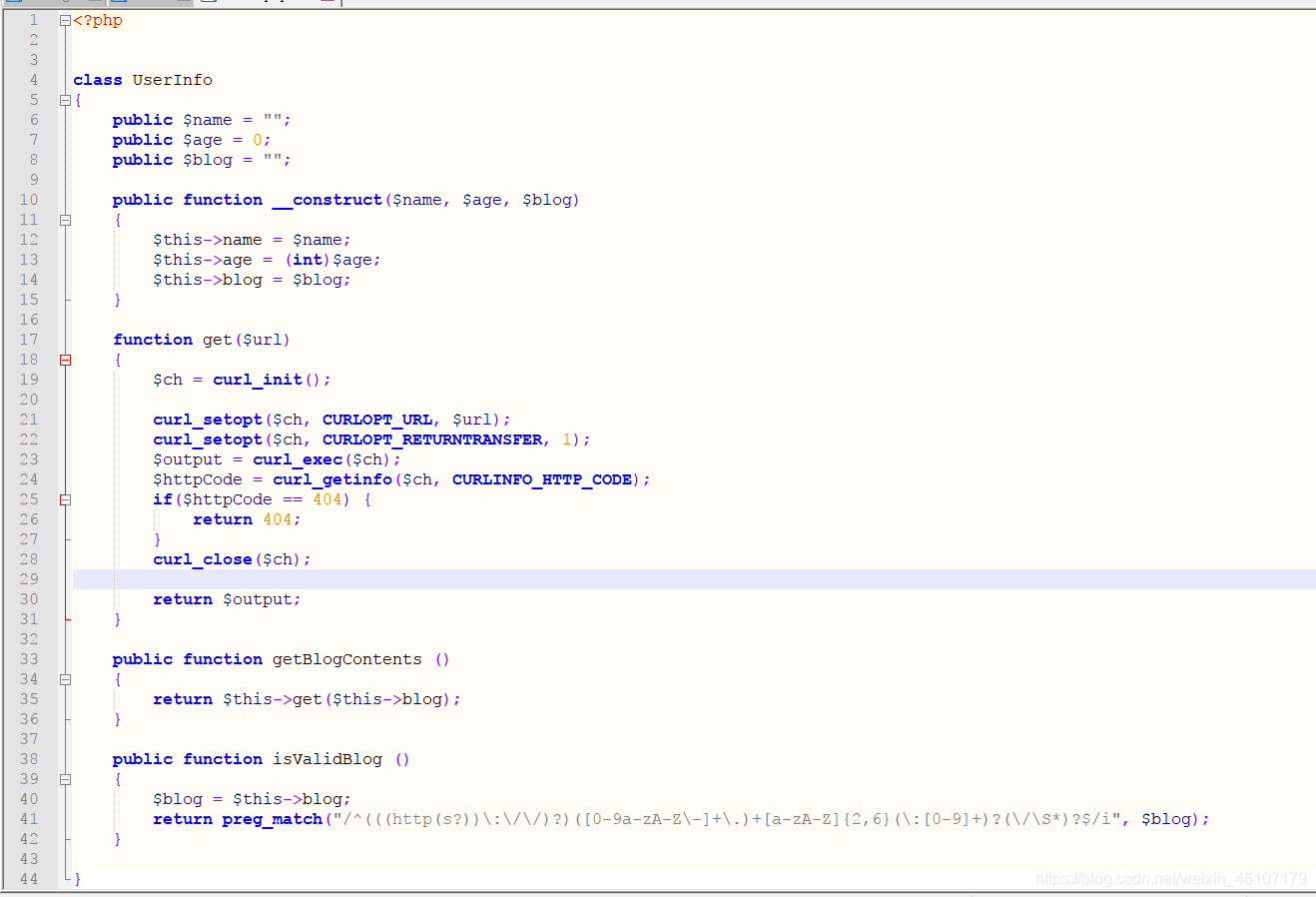The image size is (1316, 897).
Task: Click the '$this->get($this->blog)' expression
Action: [337, 699]
